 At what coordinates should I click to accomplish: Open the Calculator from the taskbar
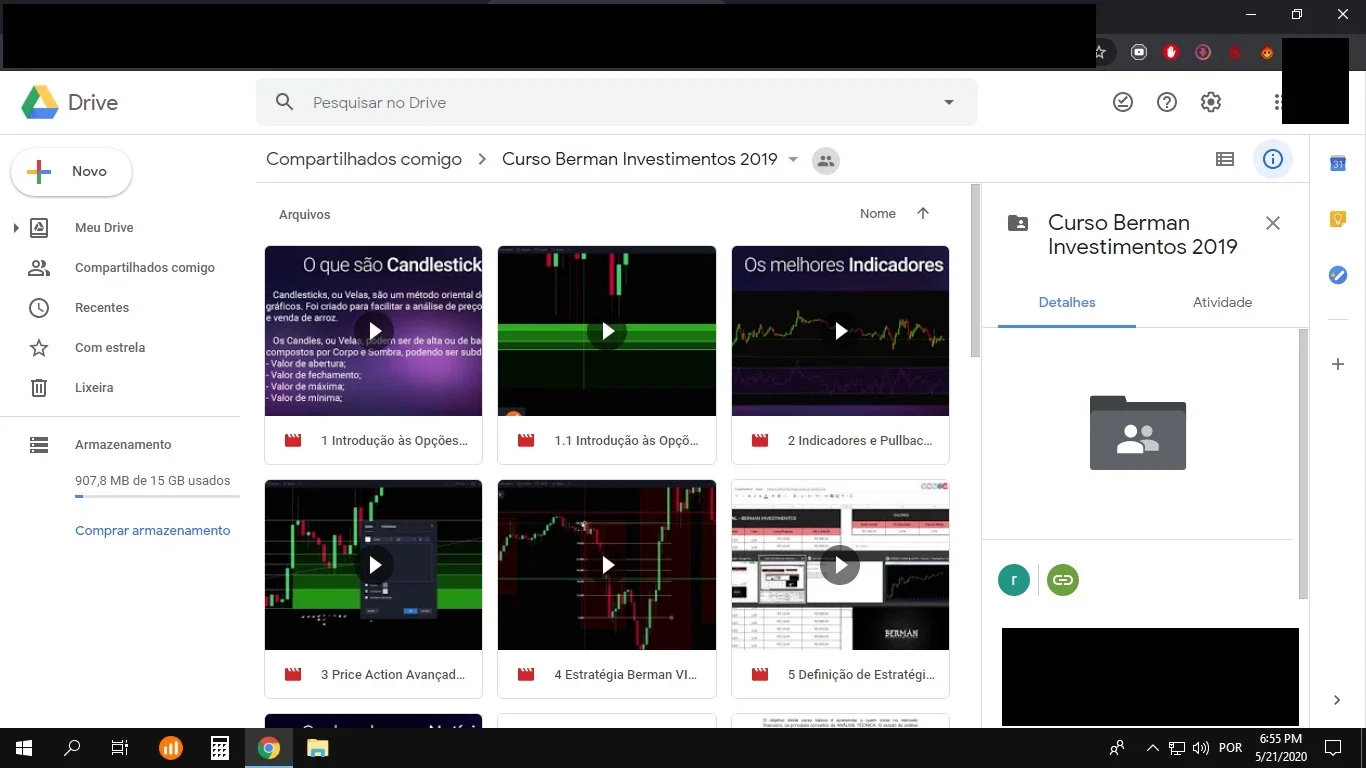[220, 748]
